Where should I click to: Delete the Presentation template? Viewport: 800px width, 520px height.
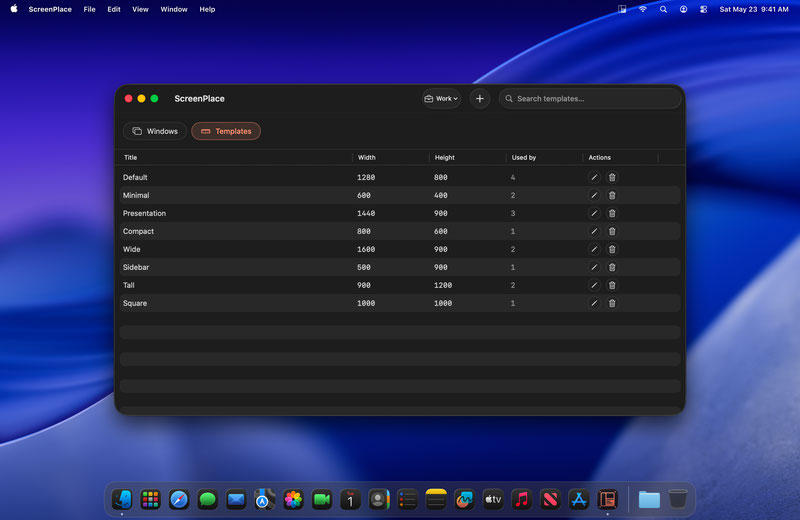(x=612, y=213)
